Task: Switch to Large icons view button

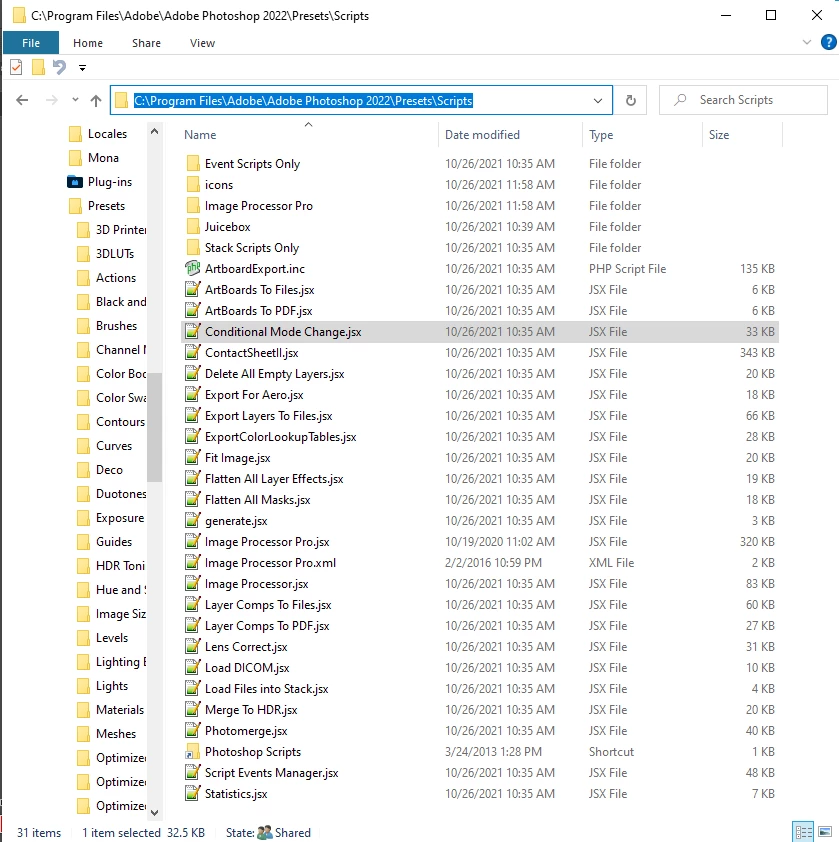Action: point(825,832)
